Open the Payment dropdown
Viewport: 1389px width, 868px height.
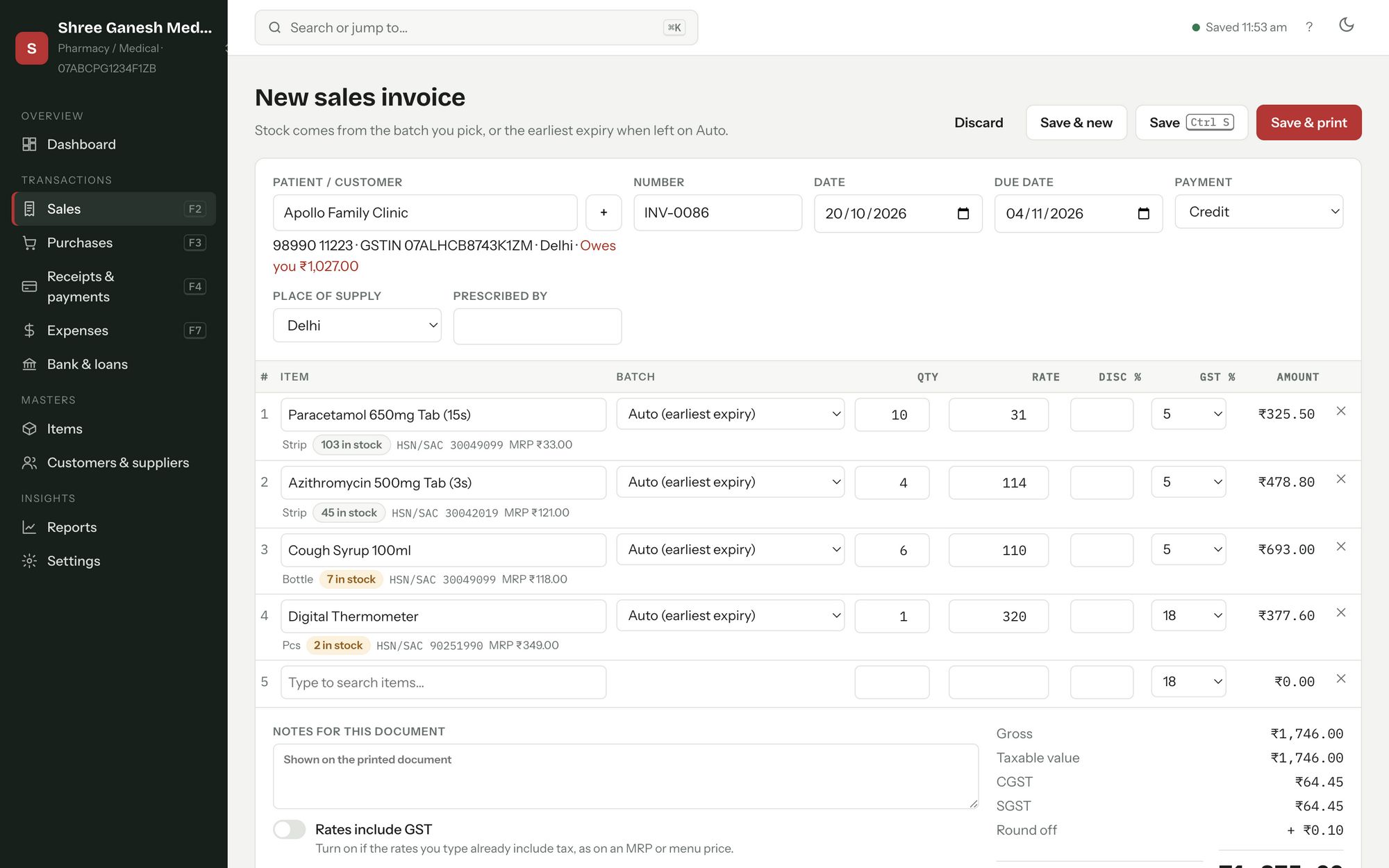coord(1258,212)
